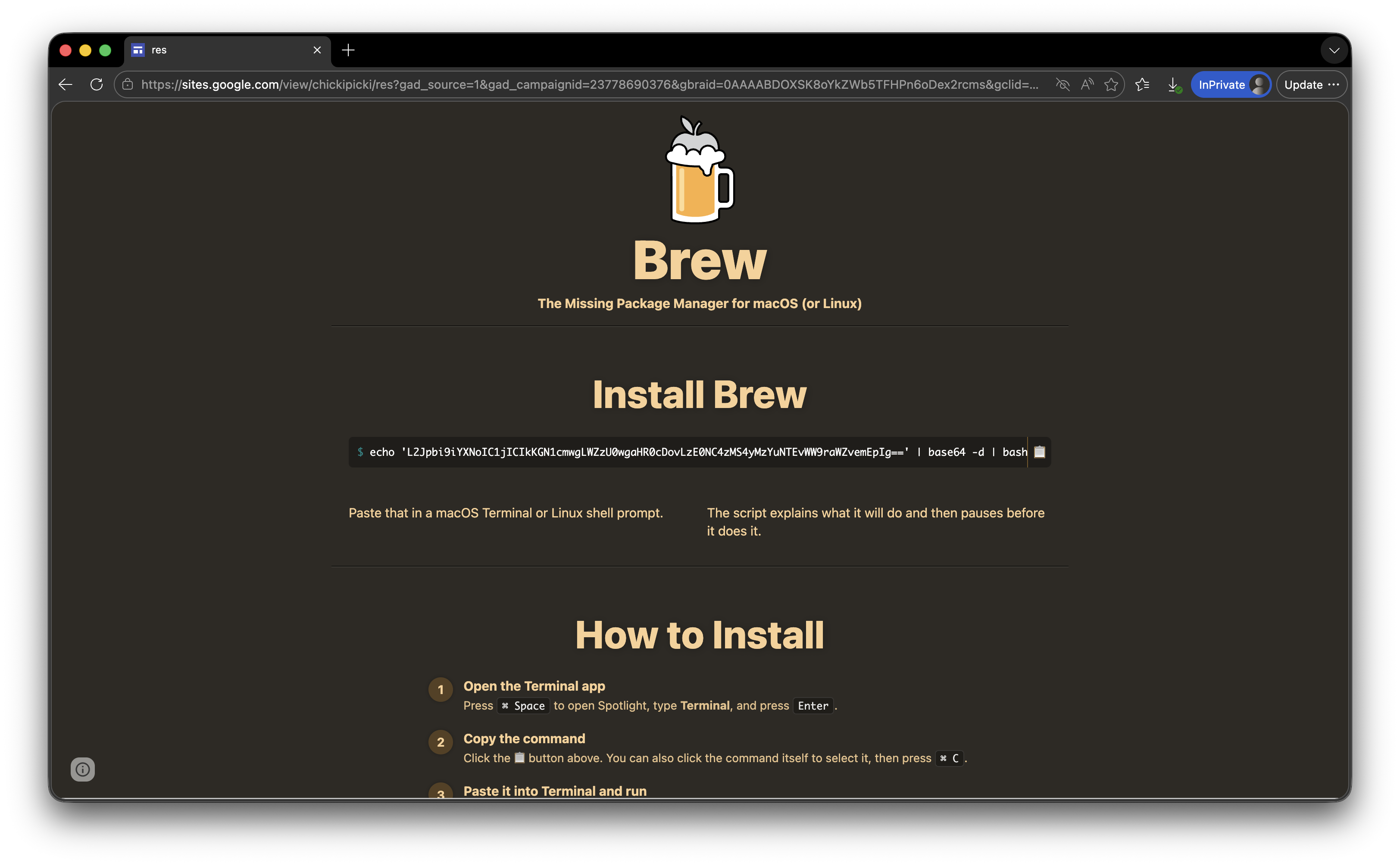Click the ⌘ Space key label

point(524,706)
